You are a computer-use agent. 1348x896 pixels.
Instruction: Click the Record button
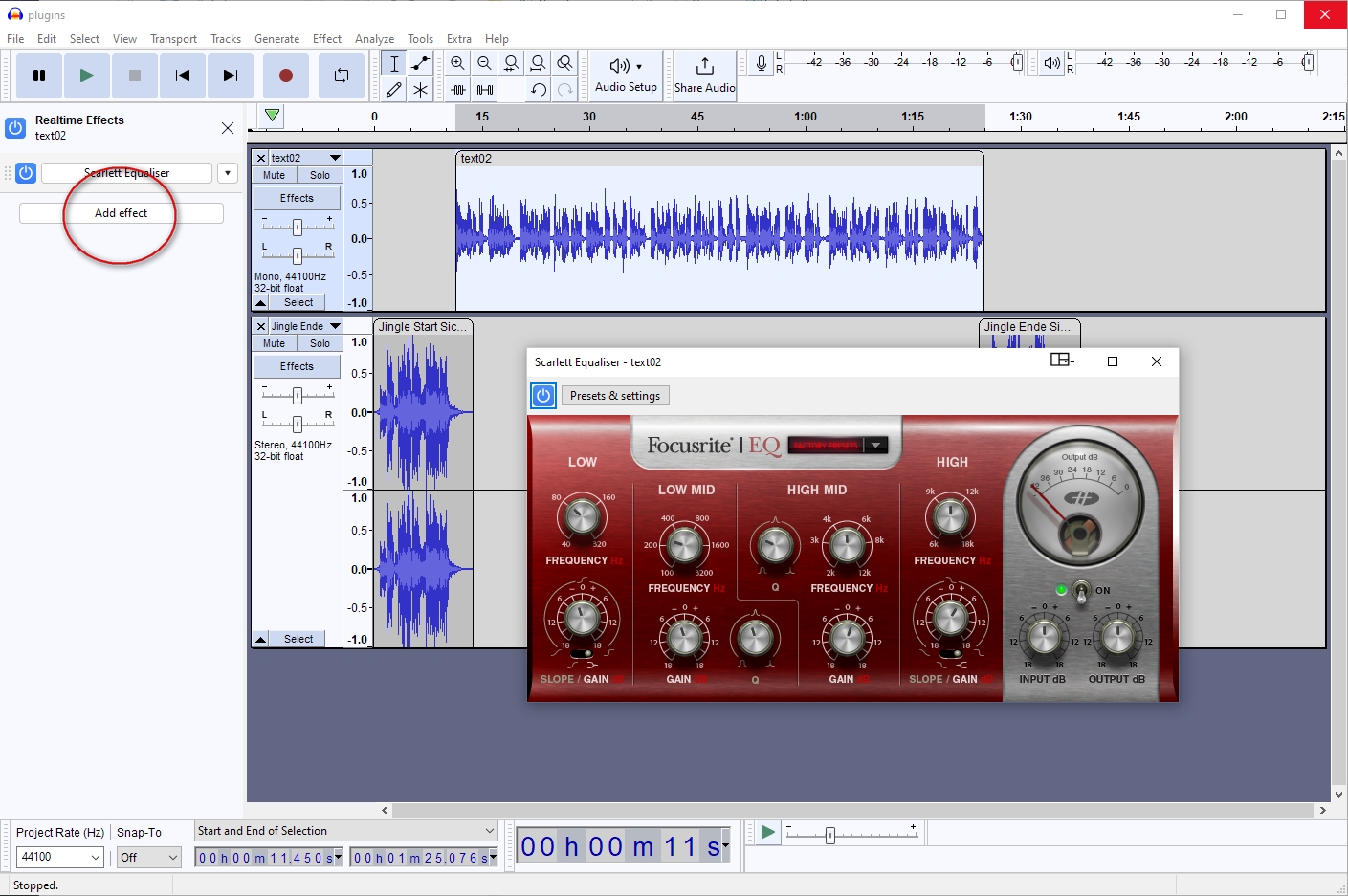click(x=285, y=76)
